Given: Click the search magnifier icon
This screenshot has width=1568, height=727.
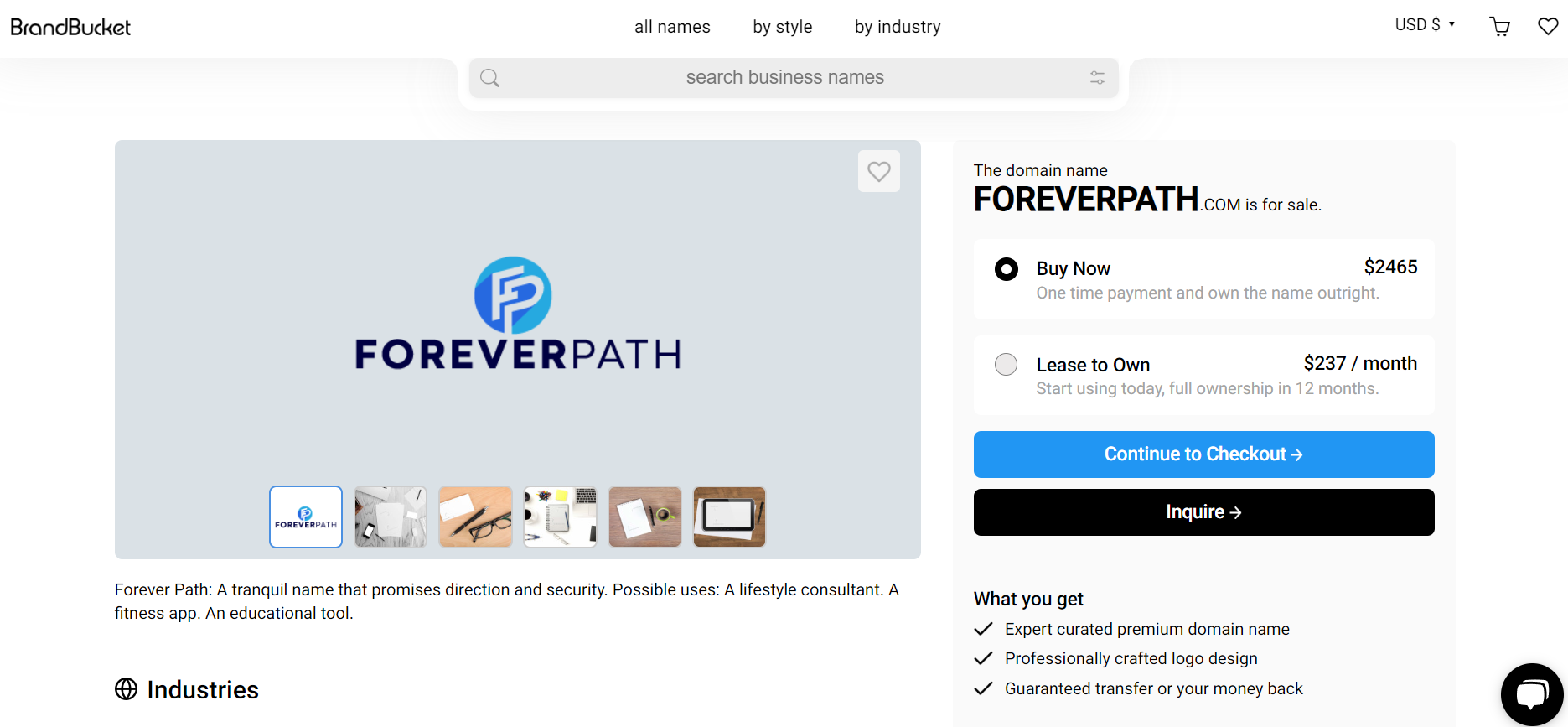Looking at the screenshot, I should click(490, 78).
